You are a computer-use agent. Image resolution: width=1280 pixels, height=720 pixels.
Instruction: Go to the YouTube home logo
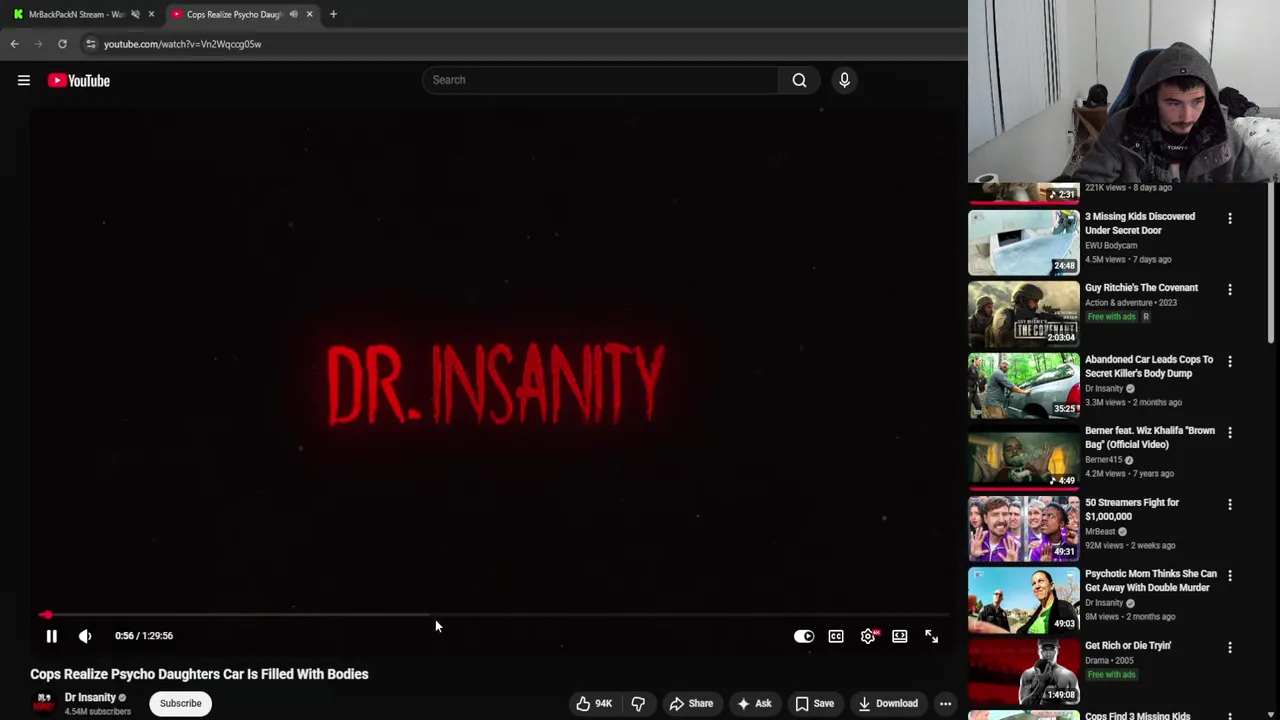coord(79,81)
